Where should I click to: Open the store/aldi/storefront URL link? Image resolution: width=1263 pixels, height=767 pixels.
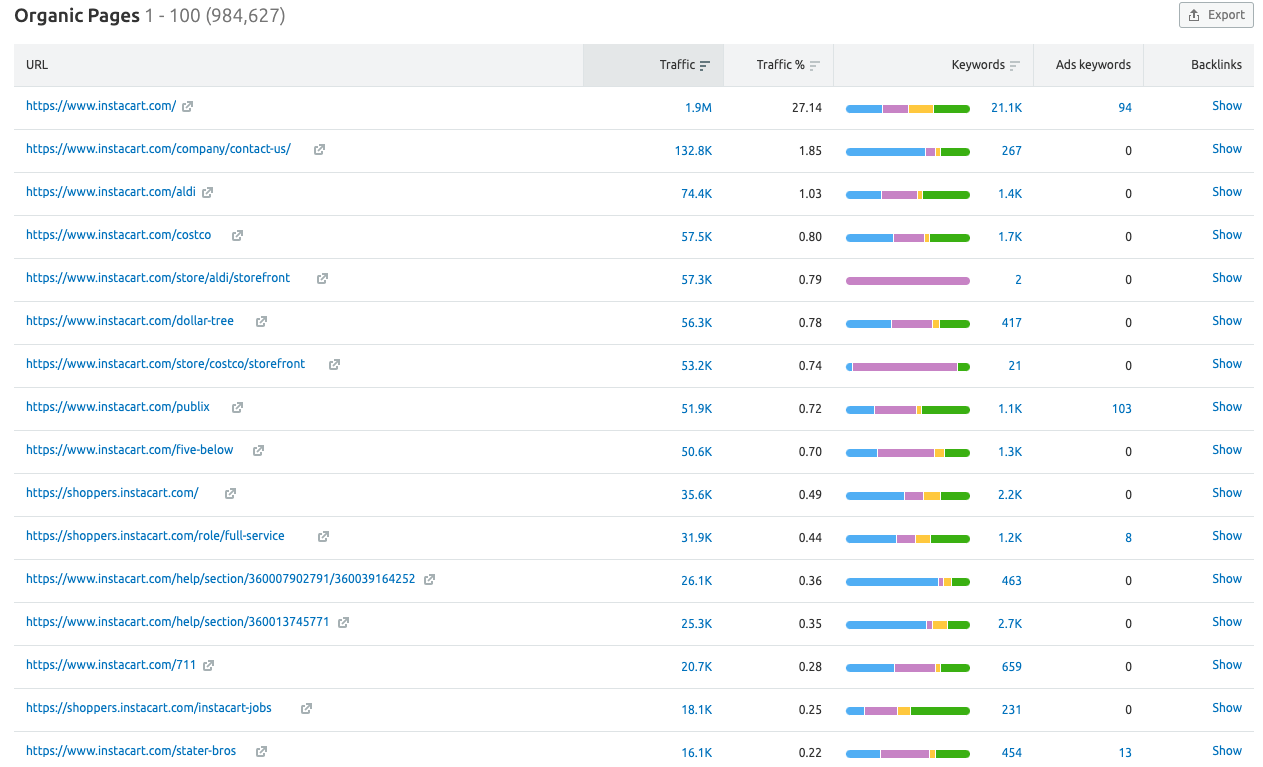click(x=158, y=278)
